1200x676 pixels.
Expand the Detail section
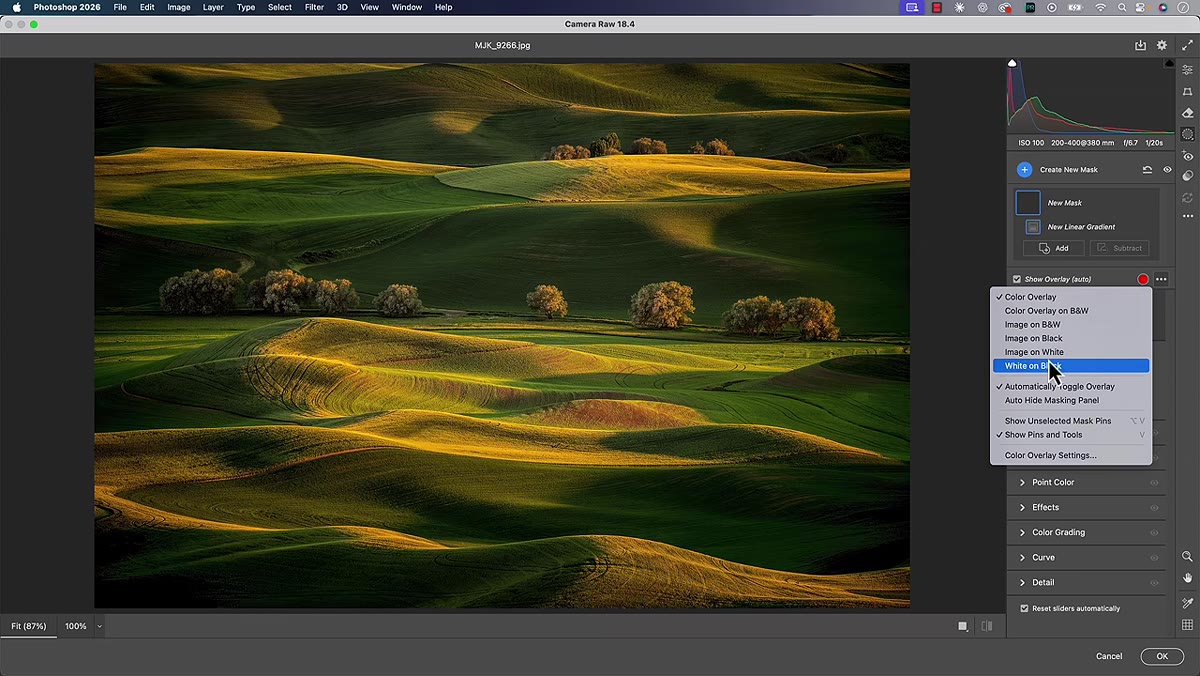tap(1022, 582)
